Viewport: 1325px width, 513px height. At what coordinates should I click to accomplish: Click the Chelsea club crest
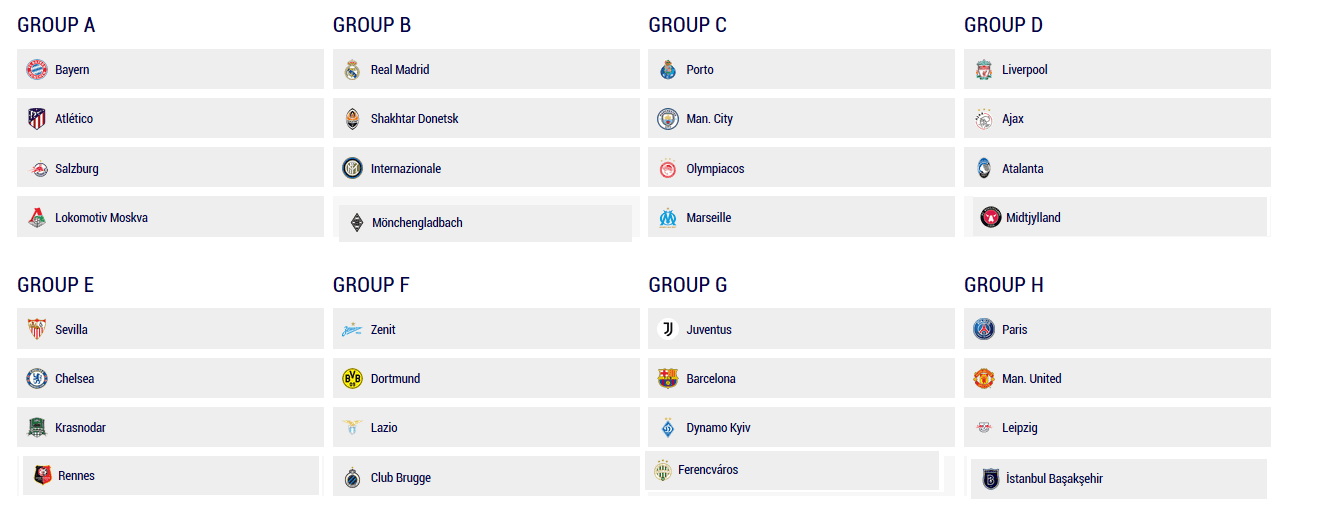[37, 378]
